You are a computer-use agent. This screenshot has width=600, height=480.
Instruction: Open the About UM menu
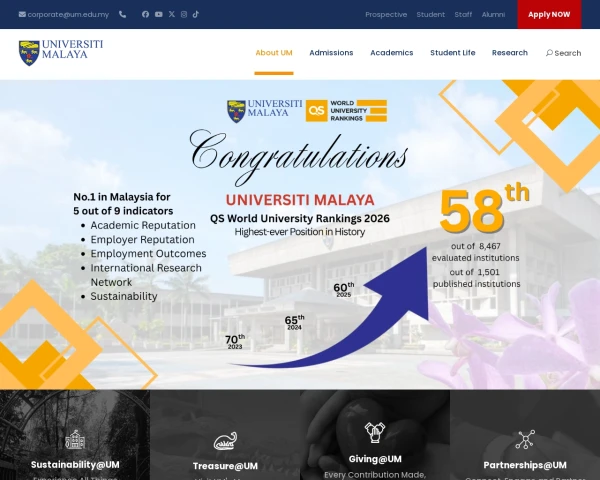click(x=274, y=53)
